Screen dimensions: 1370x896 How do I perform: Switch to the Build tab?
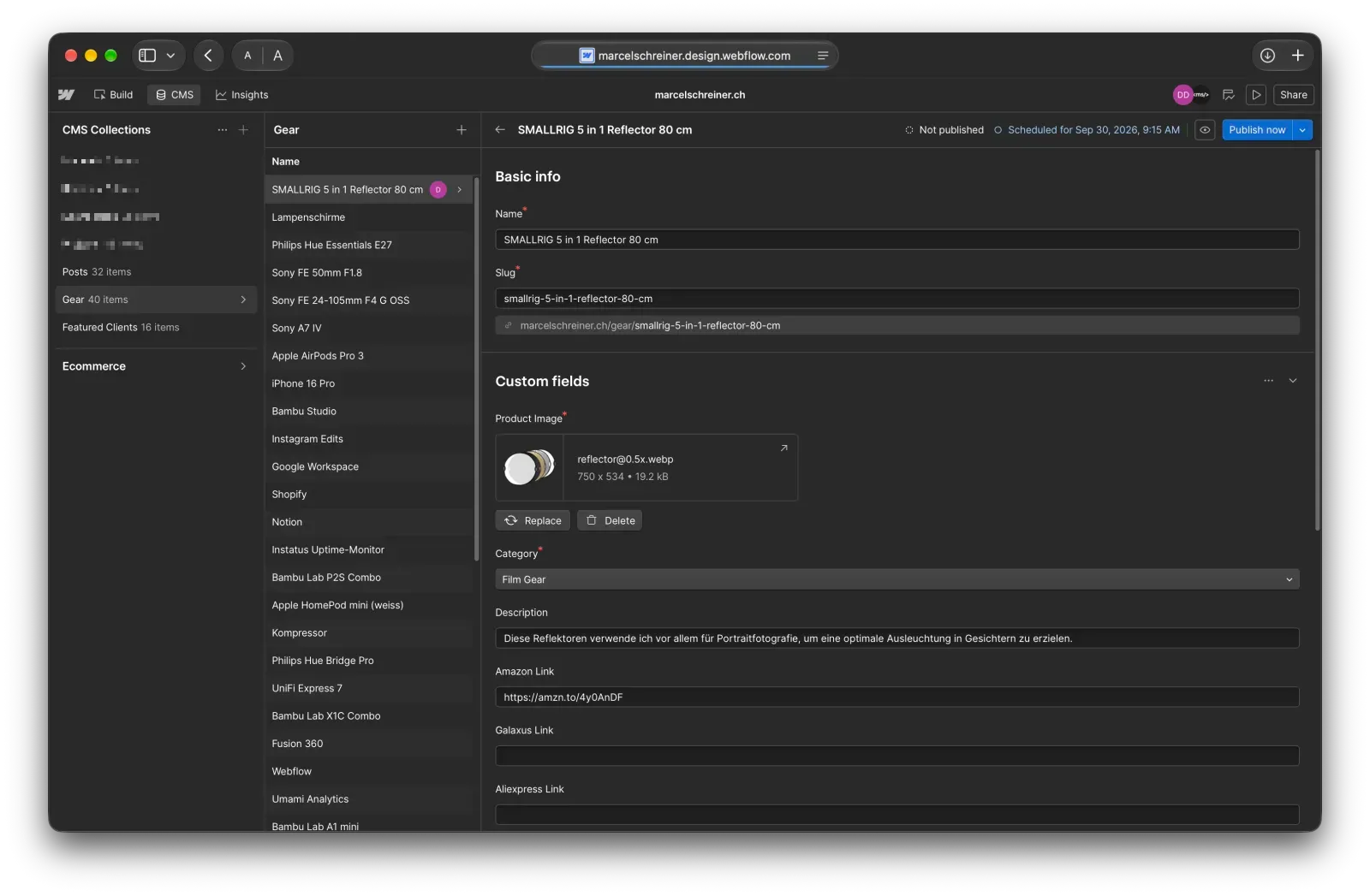pyautogui.click(x=113, y=95)
